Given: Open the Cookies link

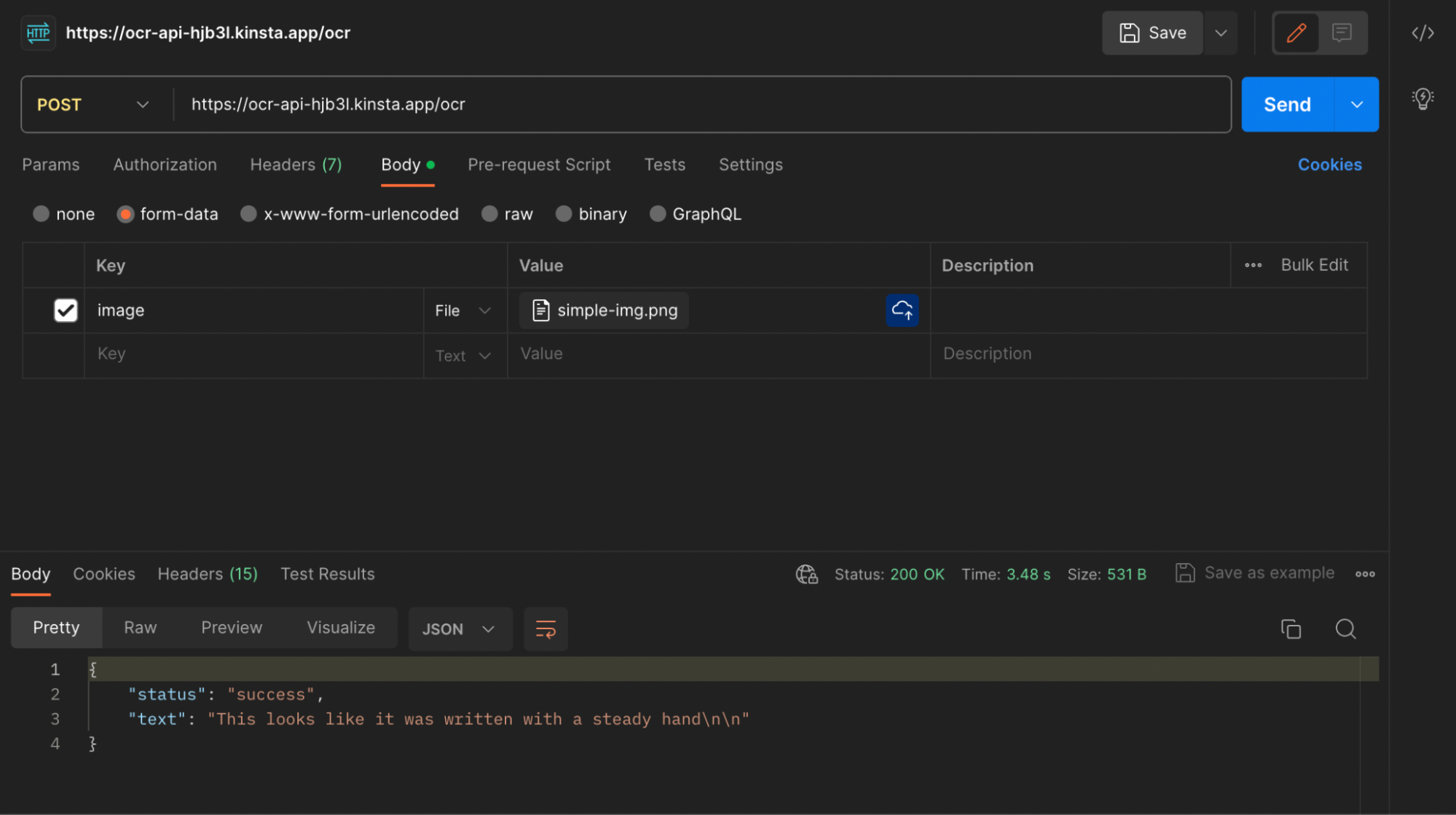Looking at the screenshot, I should click(x=1329, y=165).
